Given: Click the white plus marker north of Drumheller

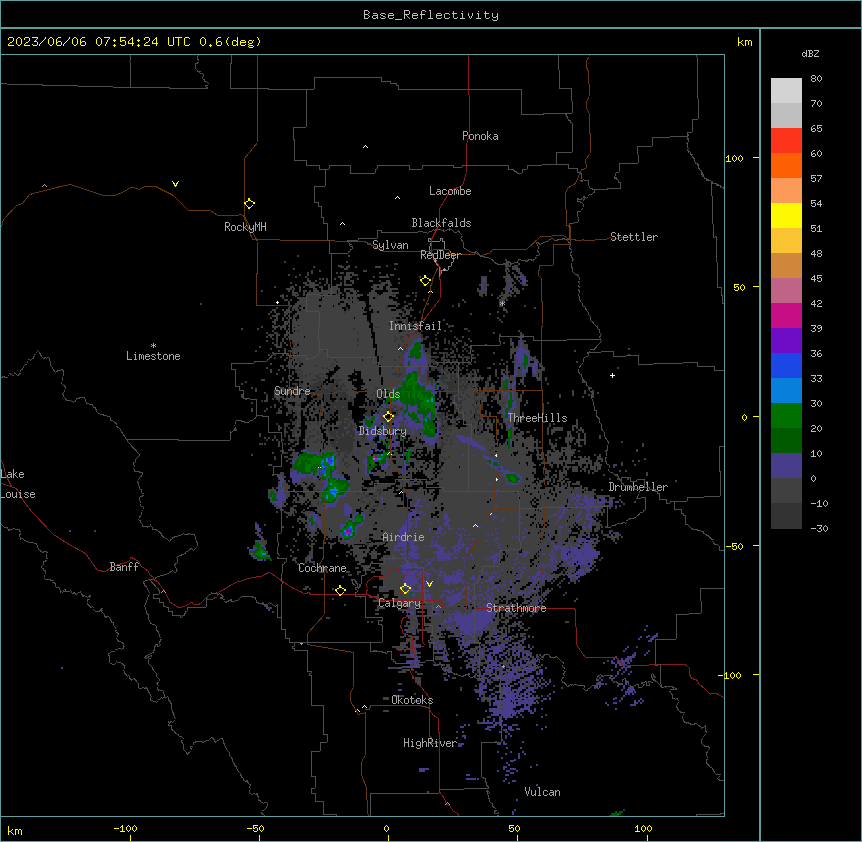Looking at the screenshot, I should (x=612, y=375).
